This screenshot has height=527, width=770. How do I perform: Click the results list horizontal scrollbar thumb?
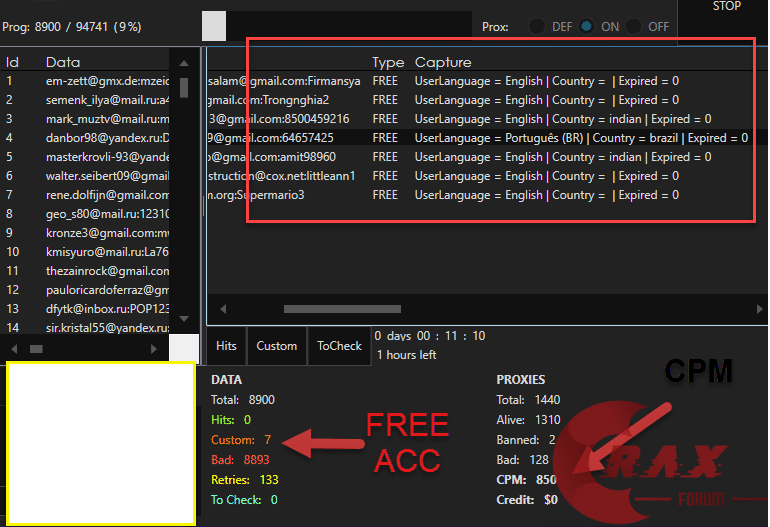(342, 309)
